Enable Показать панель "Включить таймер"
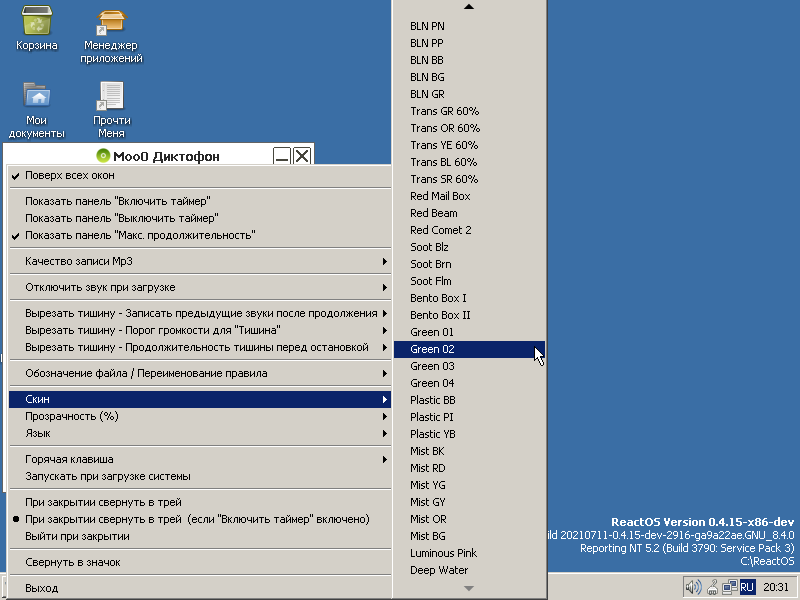Screen dimensions: 800x600 tap(200, 201)
